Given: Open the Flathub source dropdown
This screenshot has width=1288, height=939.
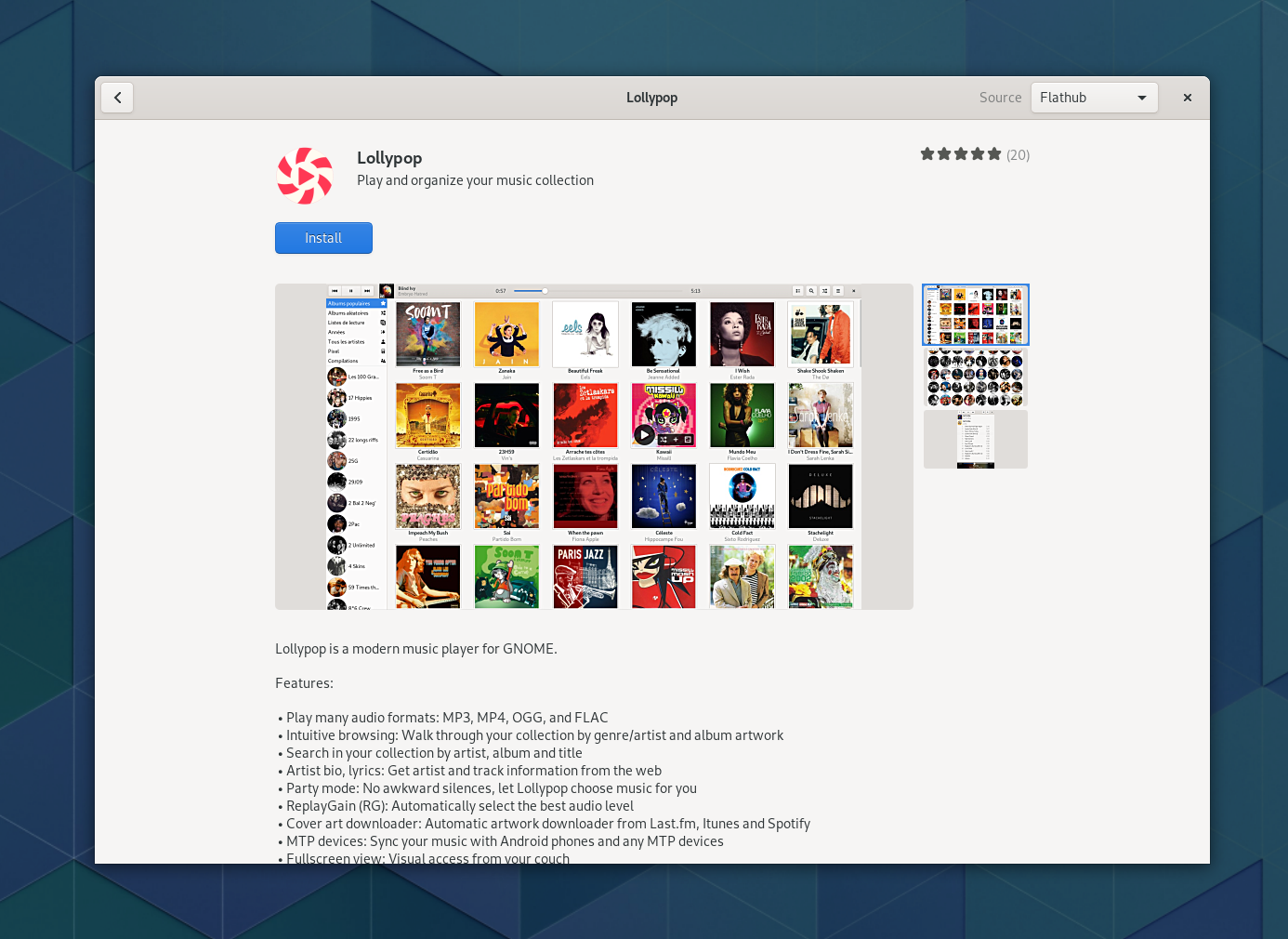Looking at the screenshot, I should [x=1094, y=98].
